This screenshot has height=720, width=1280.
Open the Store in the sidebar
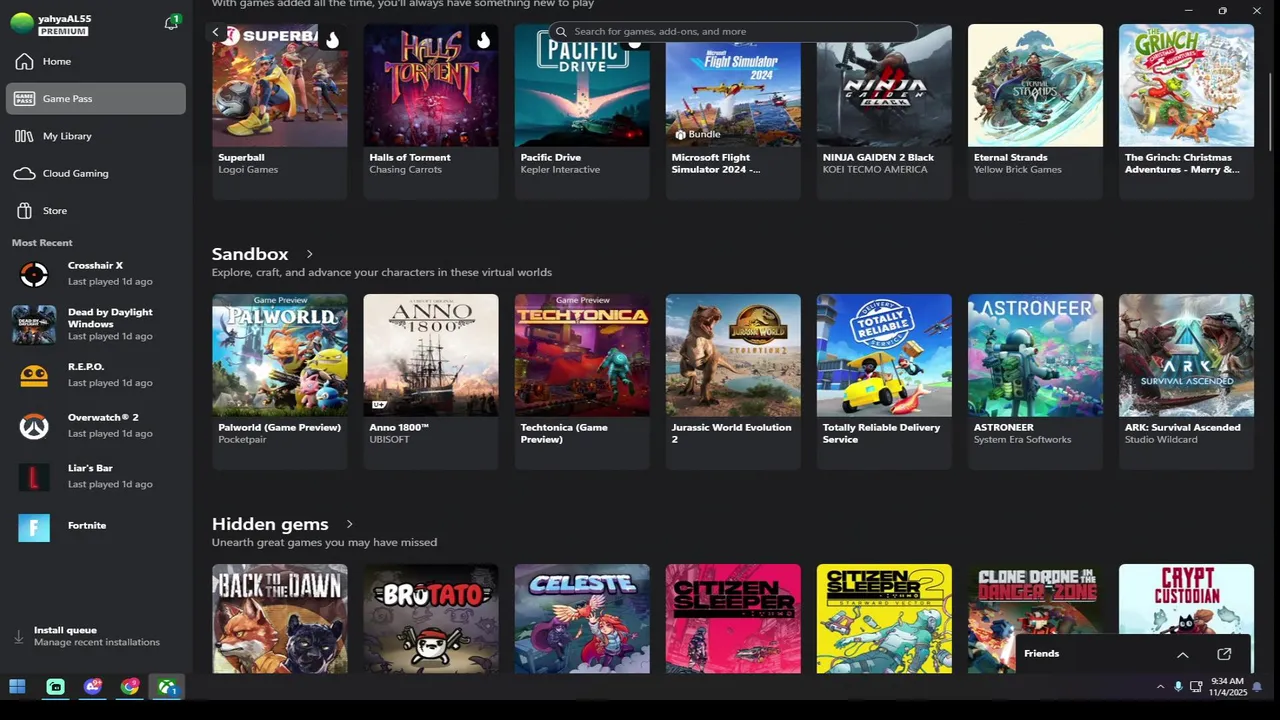coord(96,211)
